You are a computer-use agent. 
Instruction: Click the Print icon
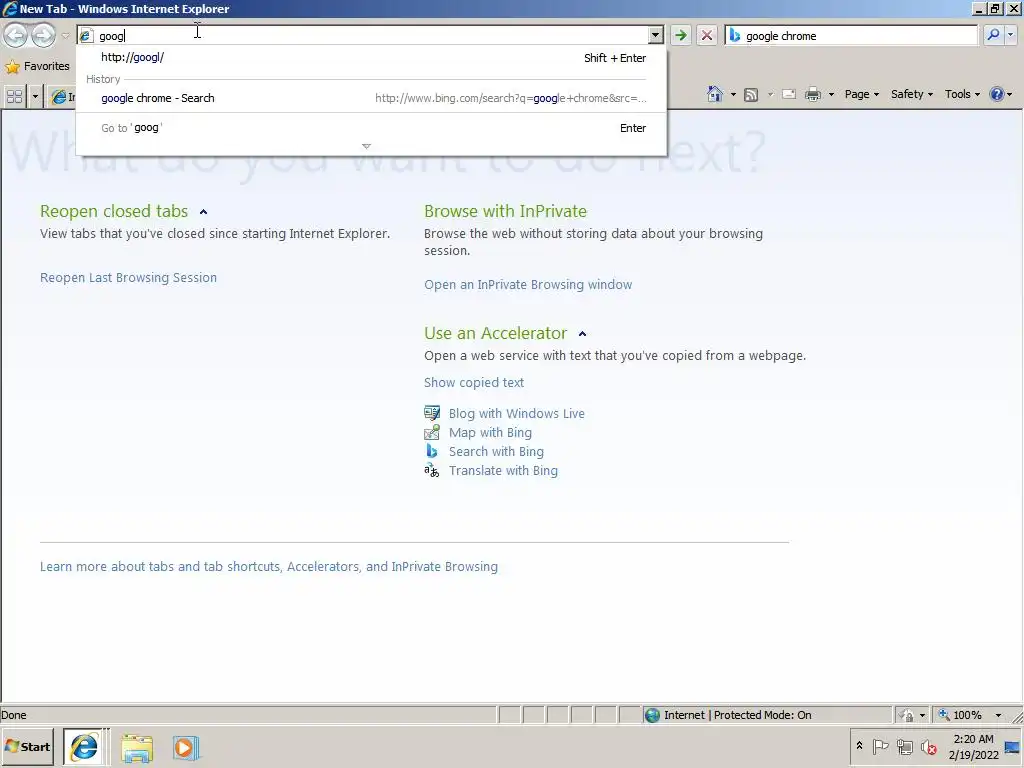812,95
